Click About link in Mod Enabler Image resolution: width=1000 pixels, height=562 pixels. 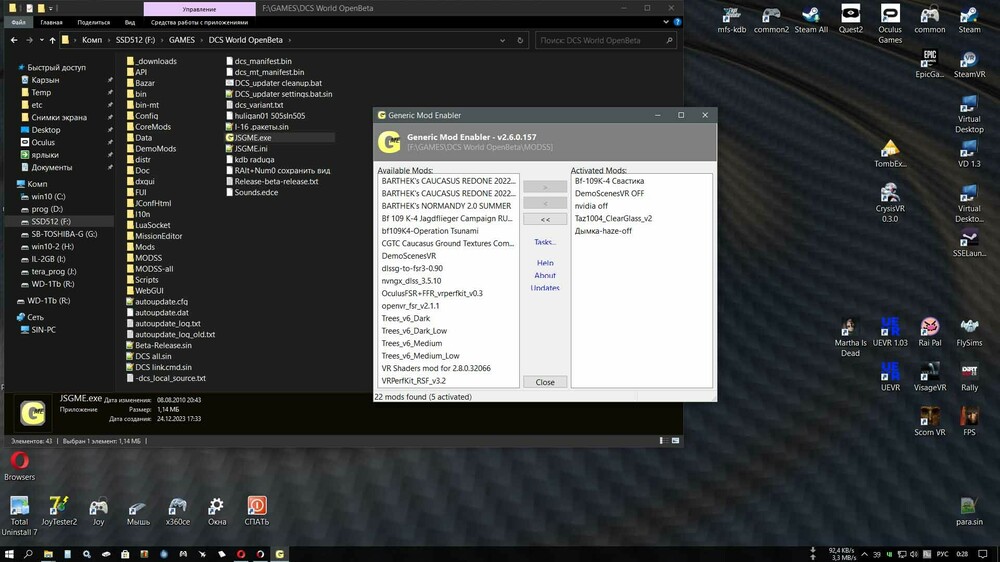point(545,276)
